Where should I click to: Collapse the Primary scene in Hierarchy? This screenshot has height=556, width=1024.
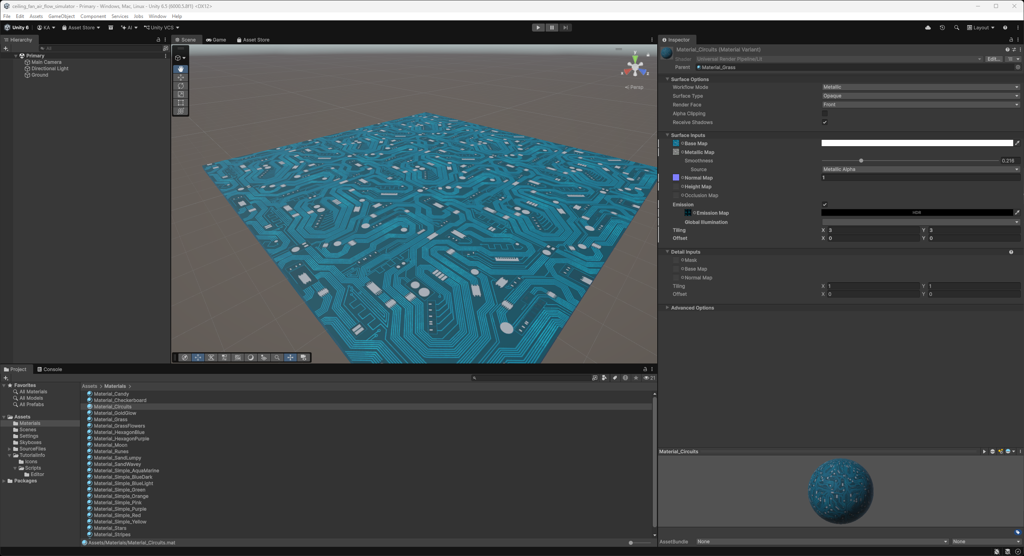[x=16, y=56]
